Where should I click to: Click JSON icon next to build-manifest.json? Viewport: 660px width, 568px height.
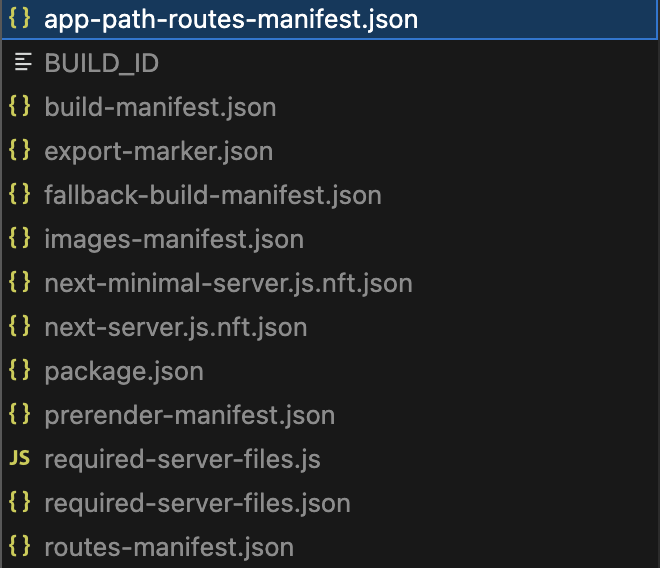click(19, 107)
